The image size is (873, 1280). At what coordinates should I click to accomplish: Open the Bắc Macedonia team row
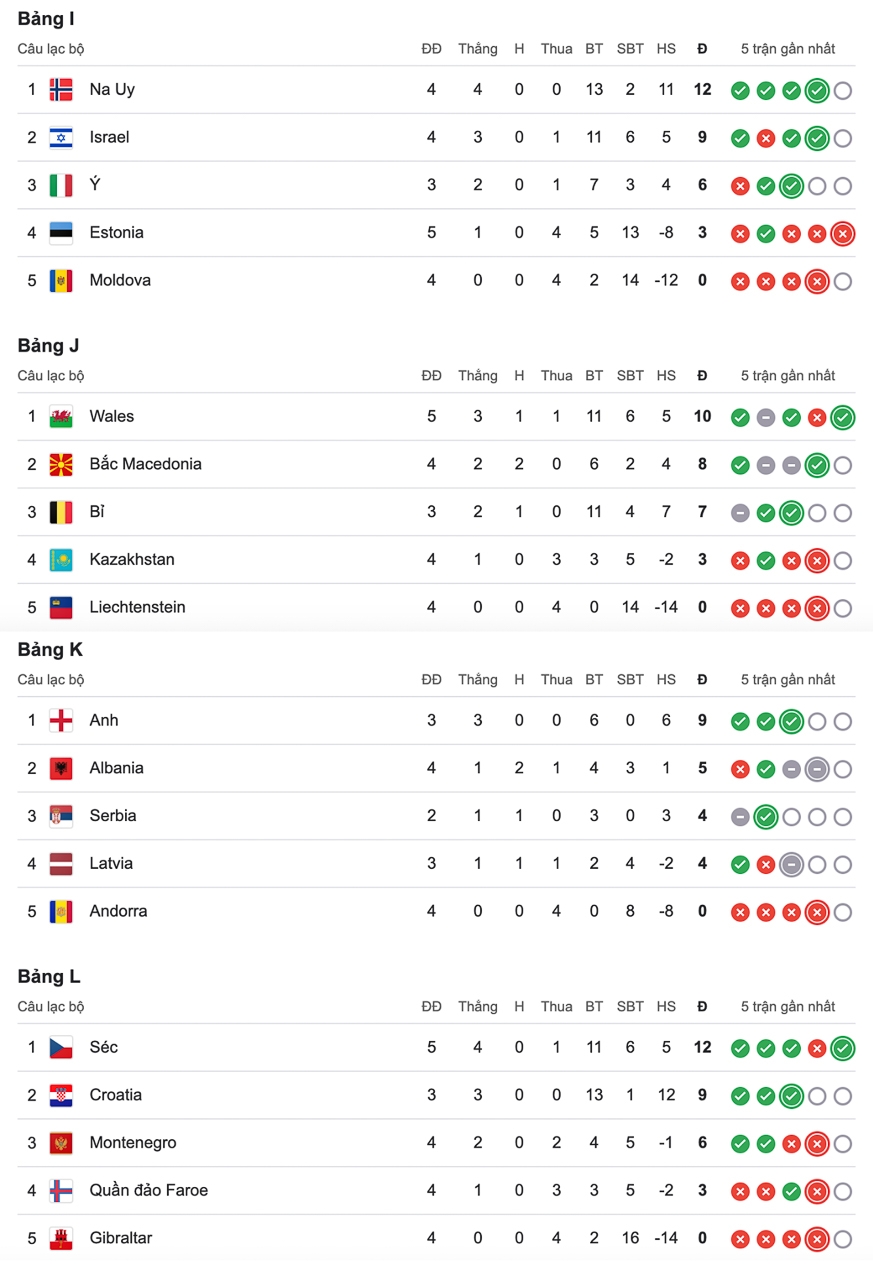(436, 464)
